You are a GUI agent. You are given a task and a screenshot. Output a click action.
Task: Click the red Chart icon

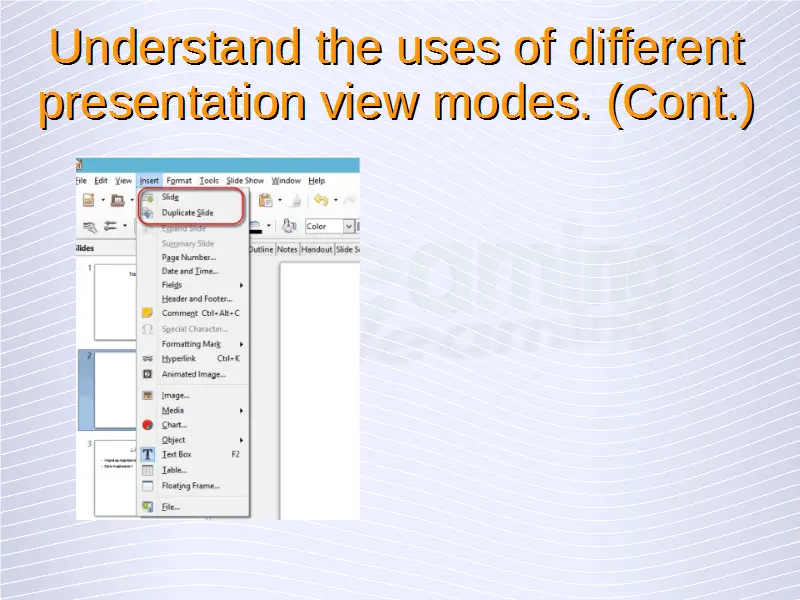click(x=147, y=425)
